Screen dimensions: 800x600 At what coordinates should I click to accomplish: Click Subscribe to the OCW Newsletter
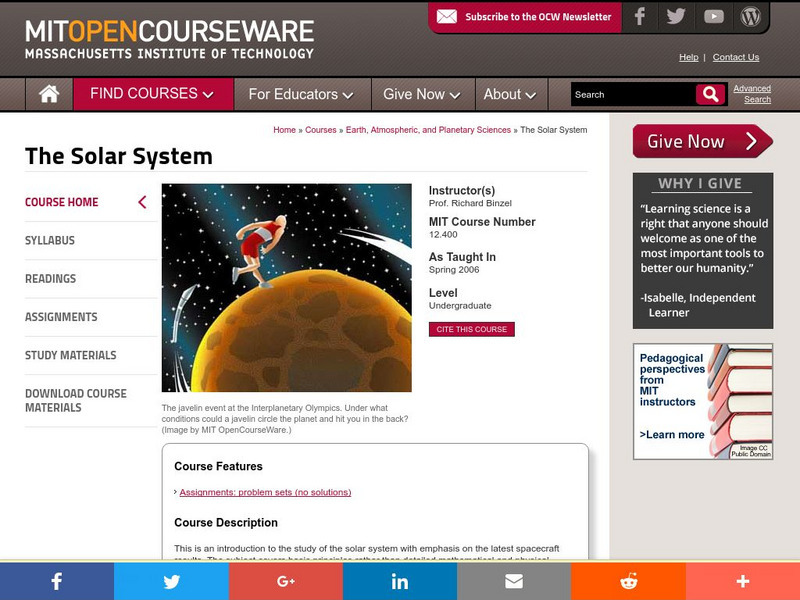538,17
